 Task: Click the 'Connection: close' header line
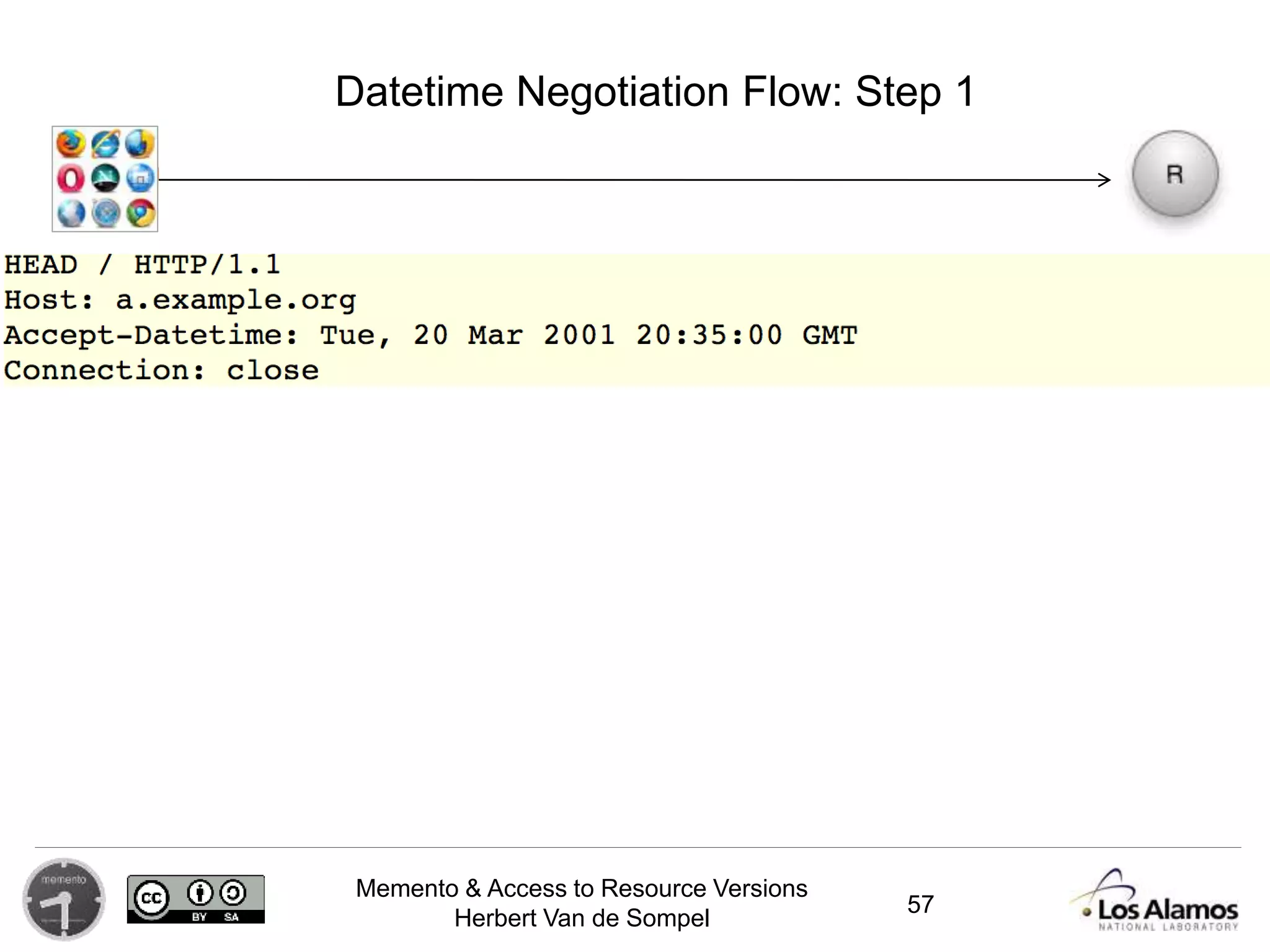pos(161,370)
